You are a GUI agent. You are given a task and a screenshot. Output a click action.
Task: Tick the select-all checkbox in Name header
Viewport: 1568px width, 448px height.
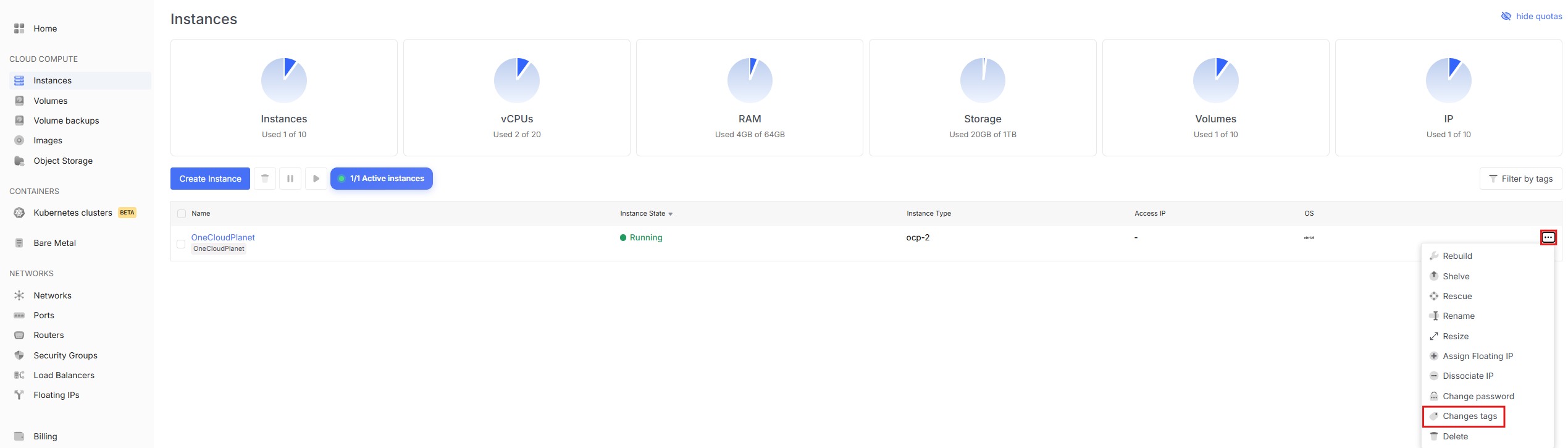tap(182, 214)
